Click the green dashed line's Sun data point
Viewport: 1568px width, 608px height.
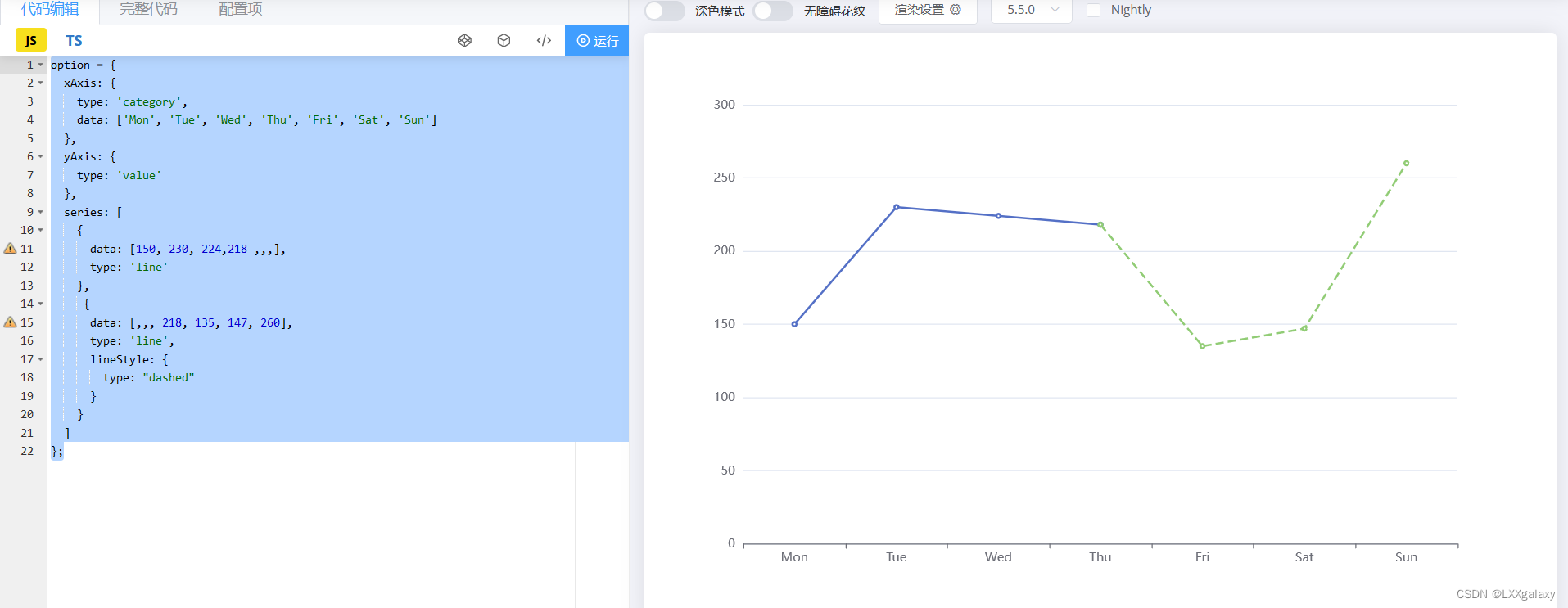1406,164
